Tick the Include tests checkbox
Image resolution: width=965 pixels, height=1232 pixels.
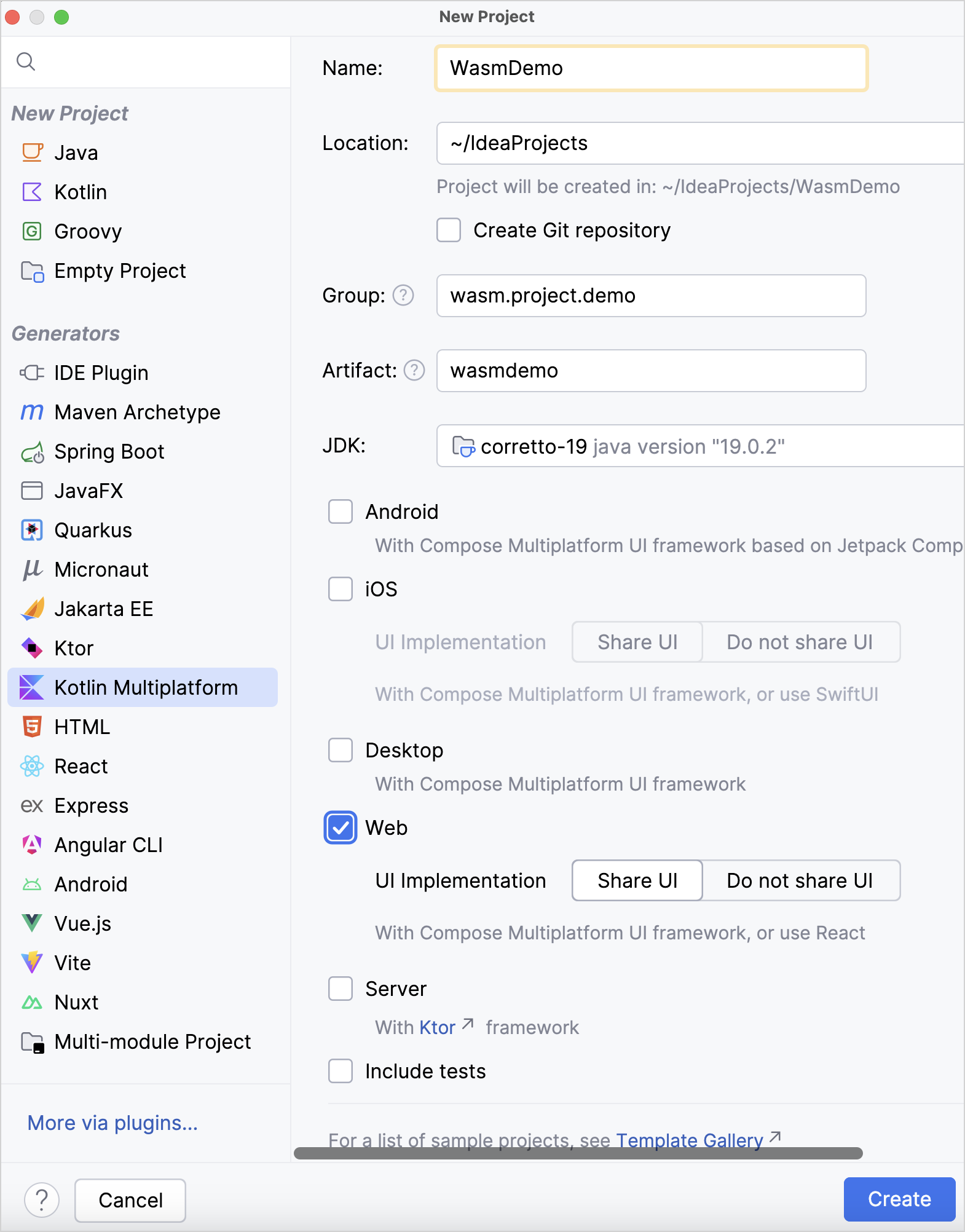coord(341,1072)
